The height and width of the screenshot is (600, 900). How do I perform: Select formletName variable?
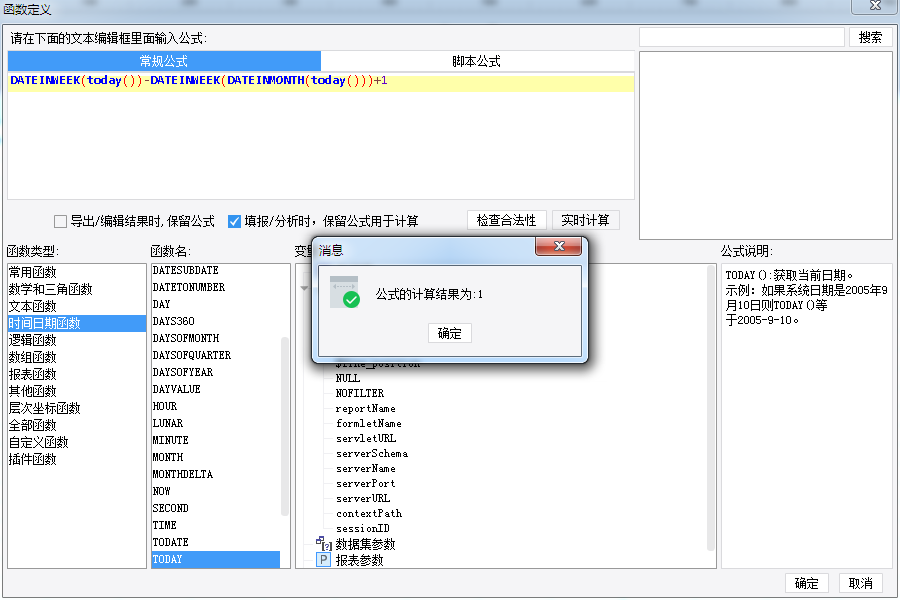(x=368, y=424)
